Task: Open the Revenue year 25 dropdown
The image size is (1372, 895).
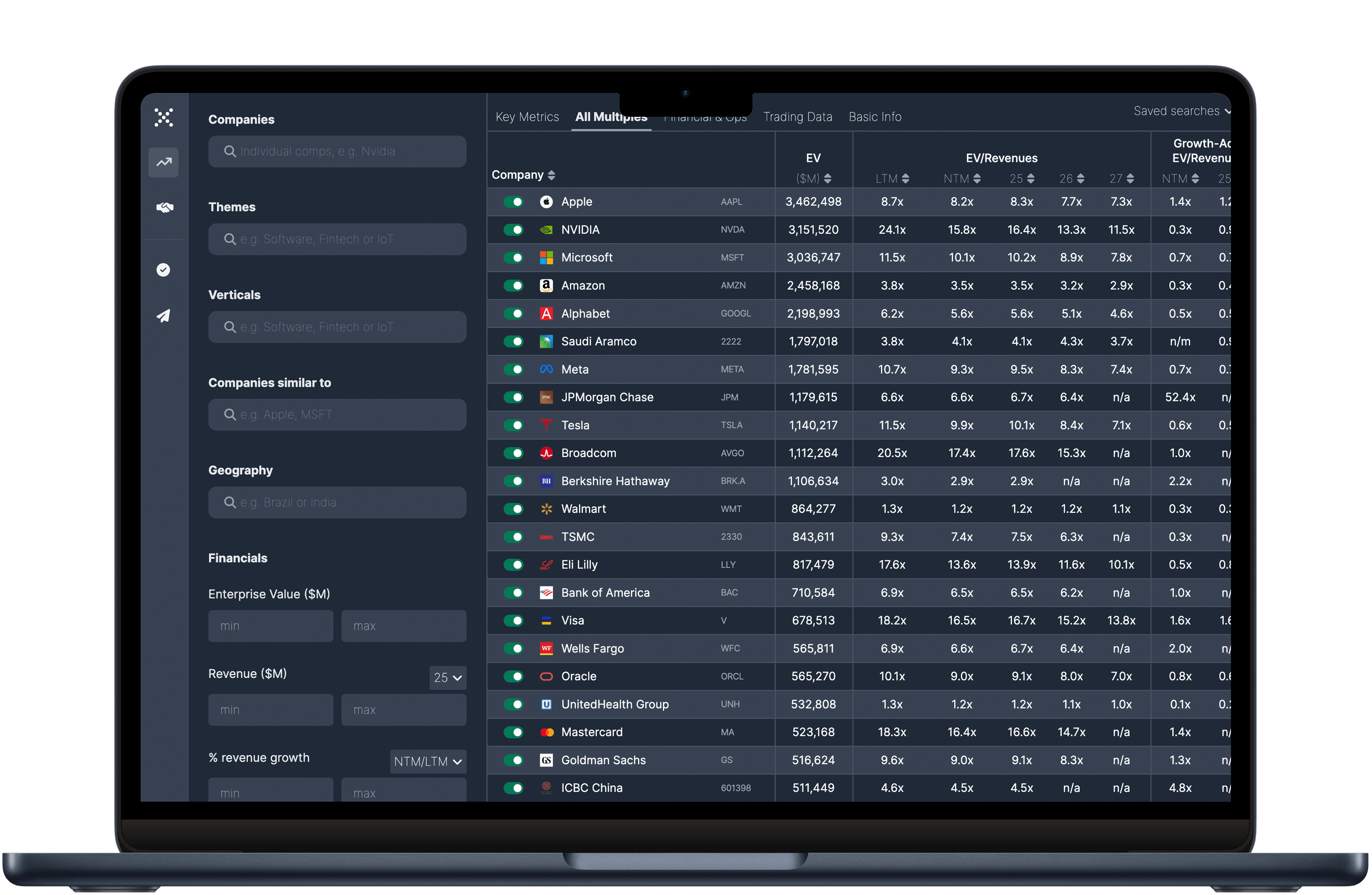Action: pos(448,678)
